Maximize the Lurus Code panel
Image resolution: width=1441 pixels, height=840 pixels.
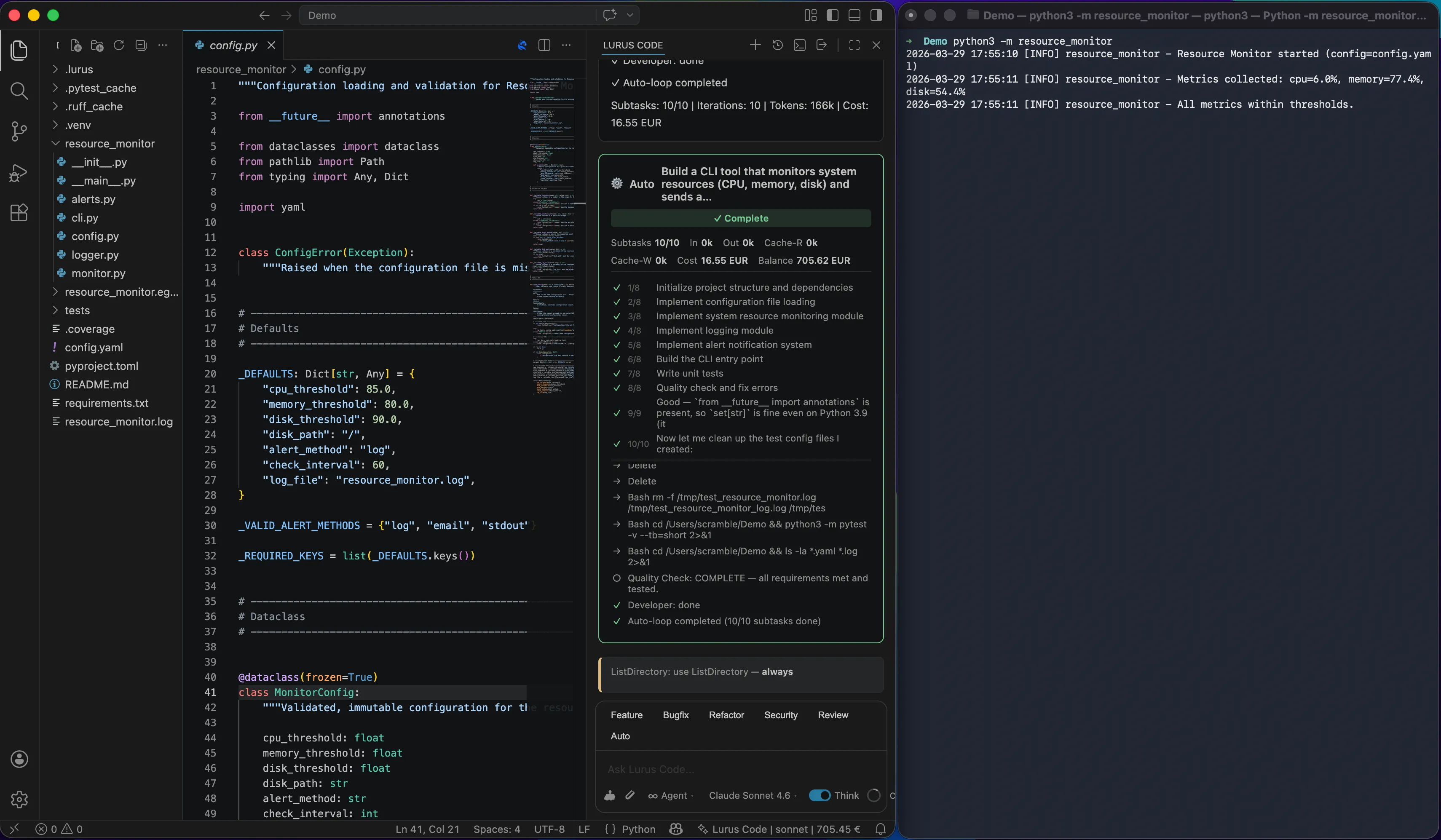point(854,45)
